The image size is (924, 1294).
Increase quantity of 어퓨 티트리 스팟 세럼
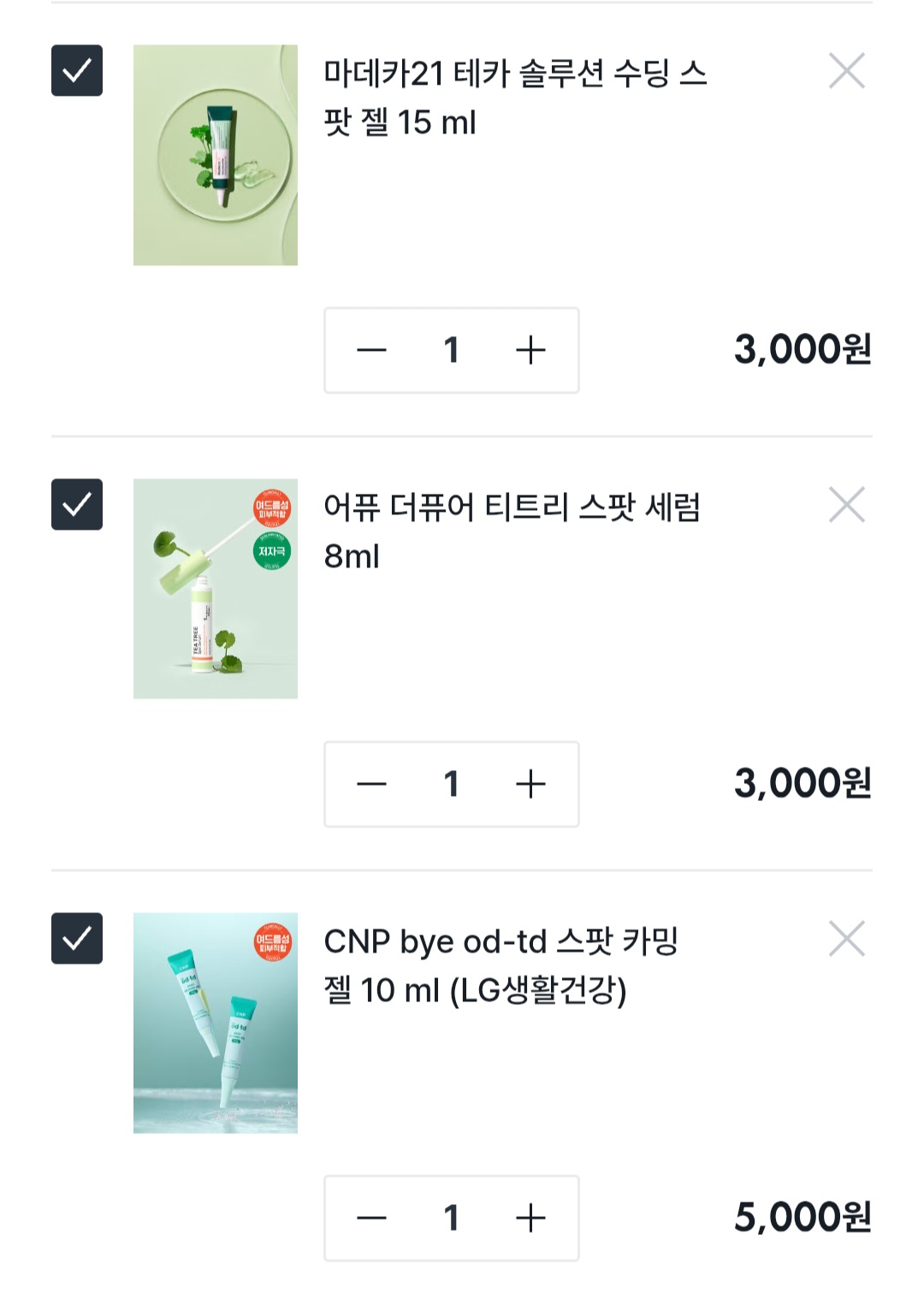[530, 784]
